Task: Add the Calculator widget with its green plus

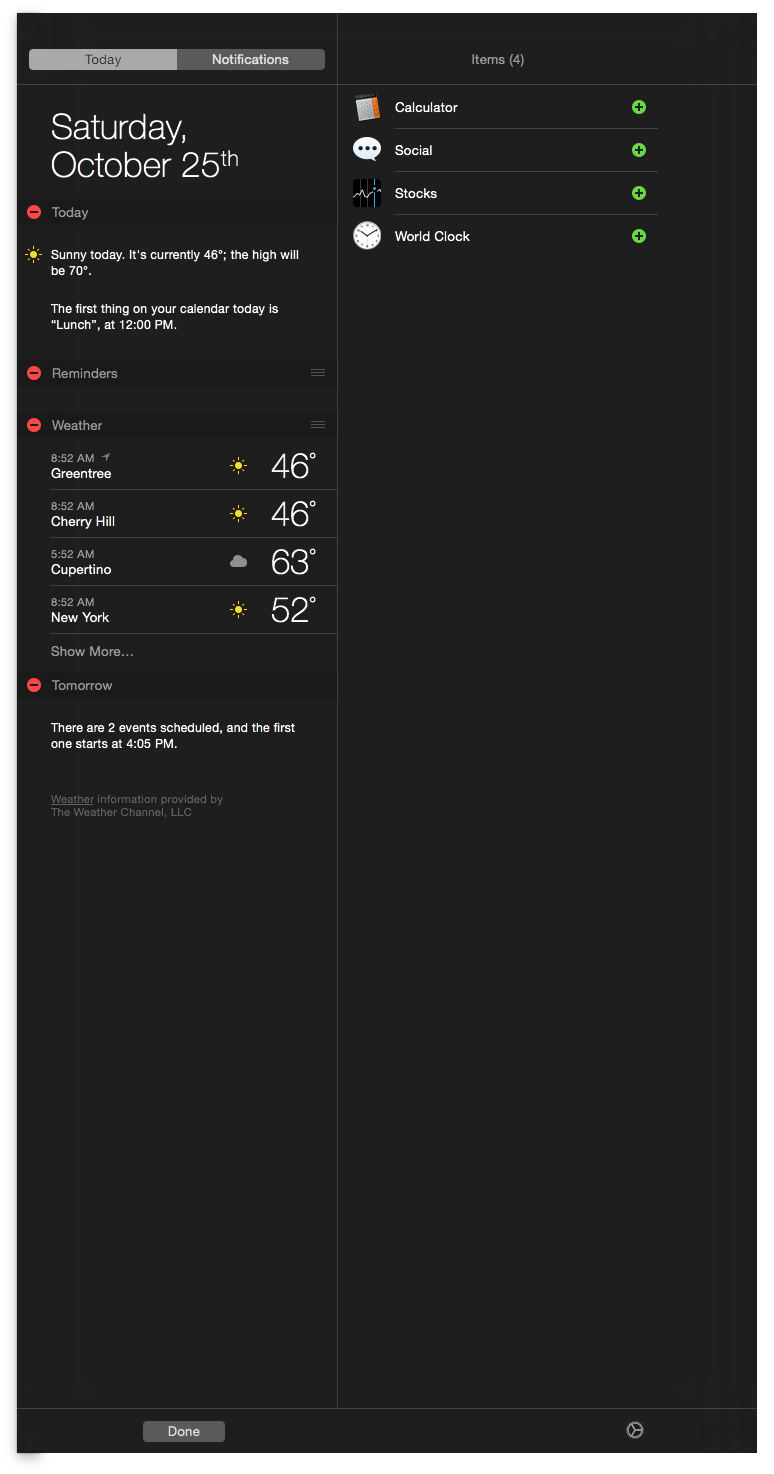Action: point(639,107)
